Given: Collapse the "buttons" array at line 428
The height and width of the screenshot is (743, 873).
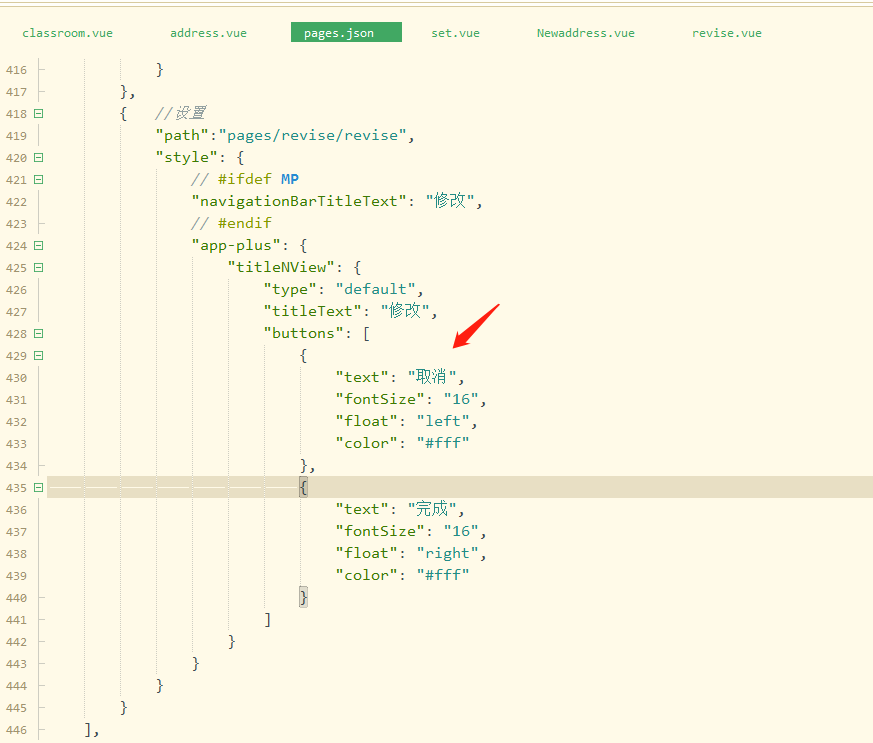Looking at the screenshot, I should point(38,334).
